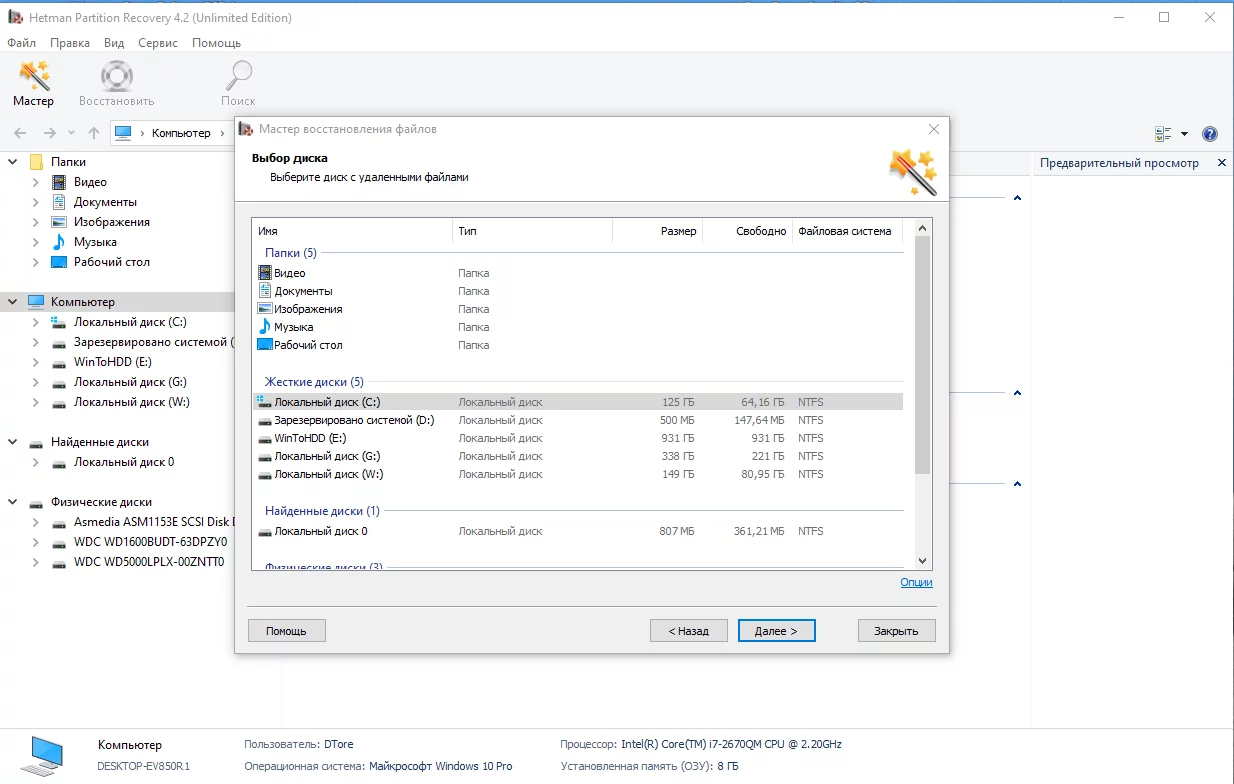Click WinToHDD (E:) drive icon in wizard
This screenshot has width=1234, height=784.
point(265,438)
